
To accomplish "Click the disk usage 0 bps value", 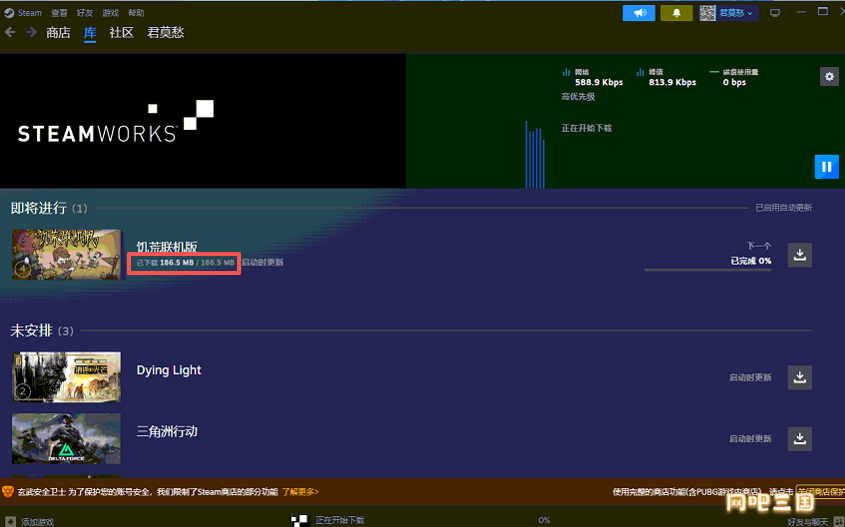I will click(x=734, y=82).
